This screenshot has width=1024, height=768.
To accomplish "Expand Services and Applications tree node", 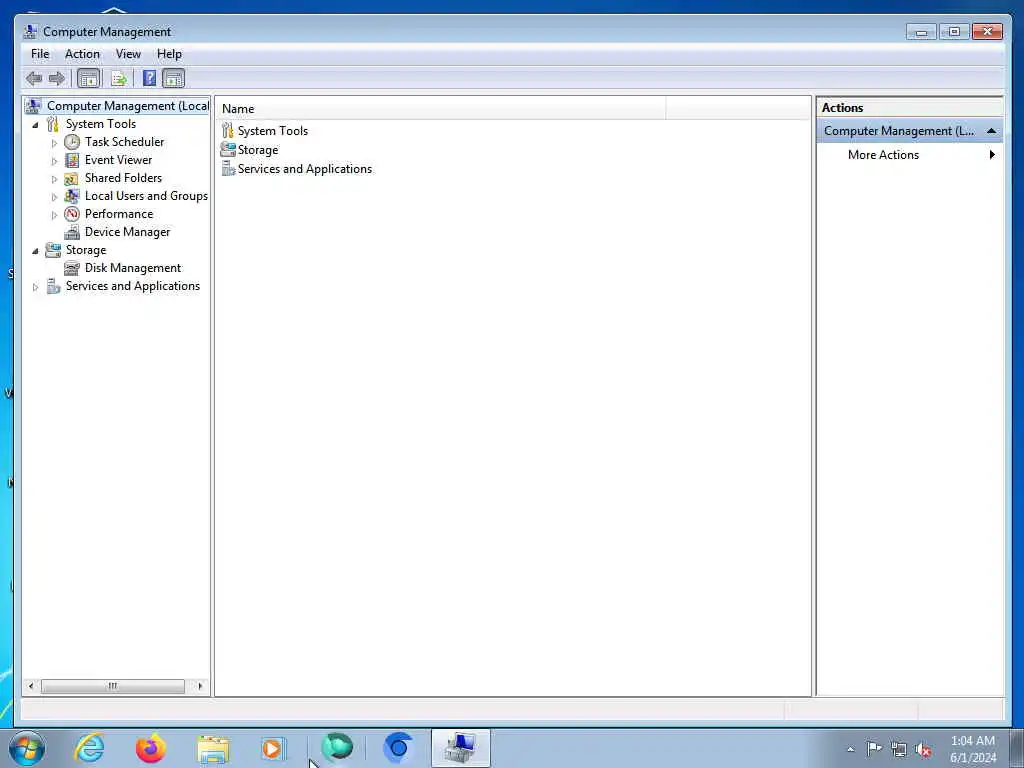I will click(35, 287).
